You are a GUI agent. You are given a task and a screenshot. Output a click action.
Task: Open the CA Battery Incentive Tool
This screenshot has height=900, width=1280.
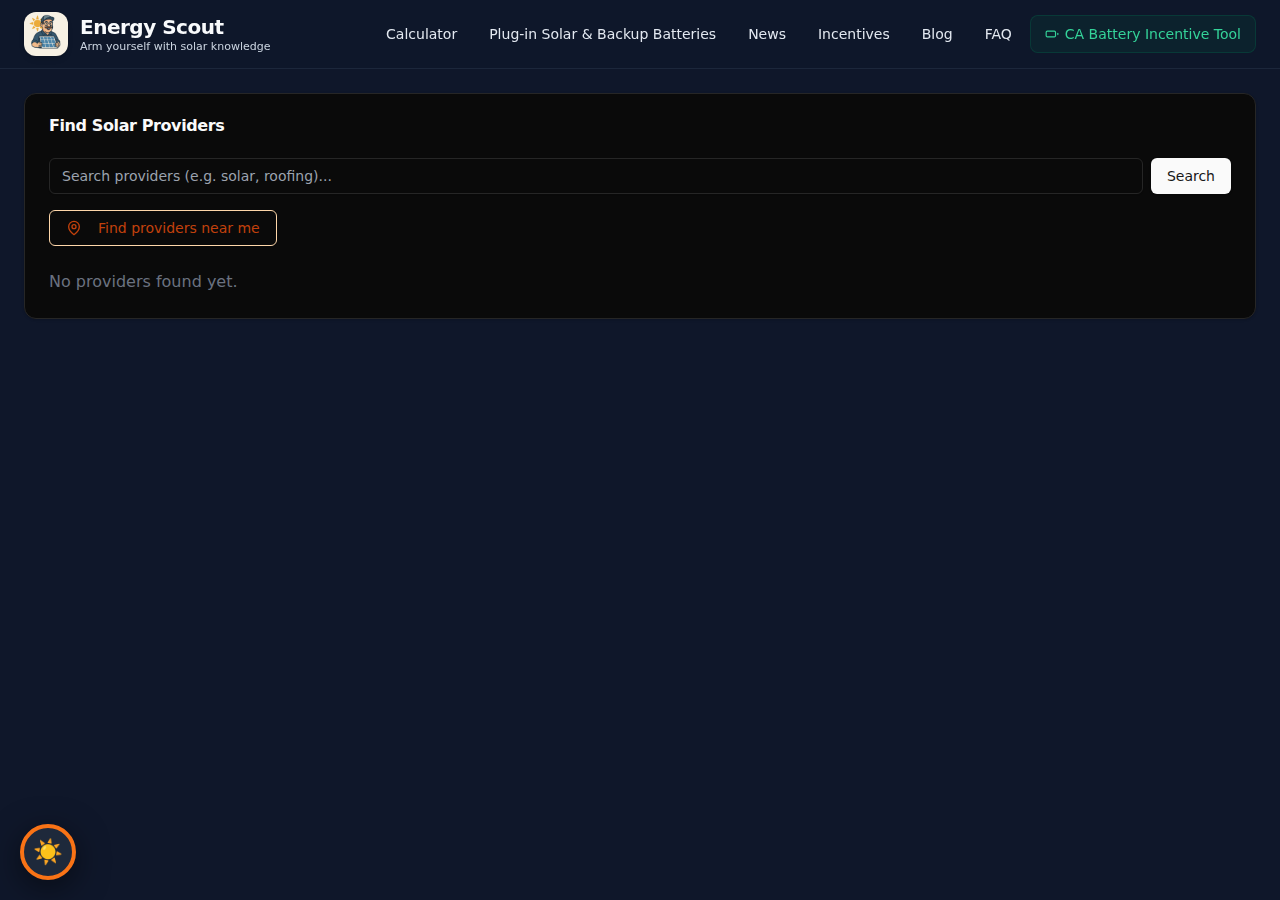pos(1142,33)
